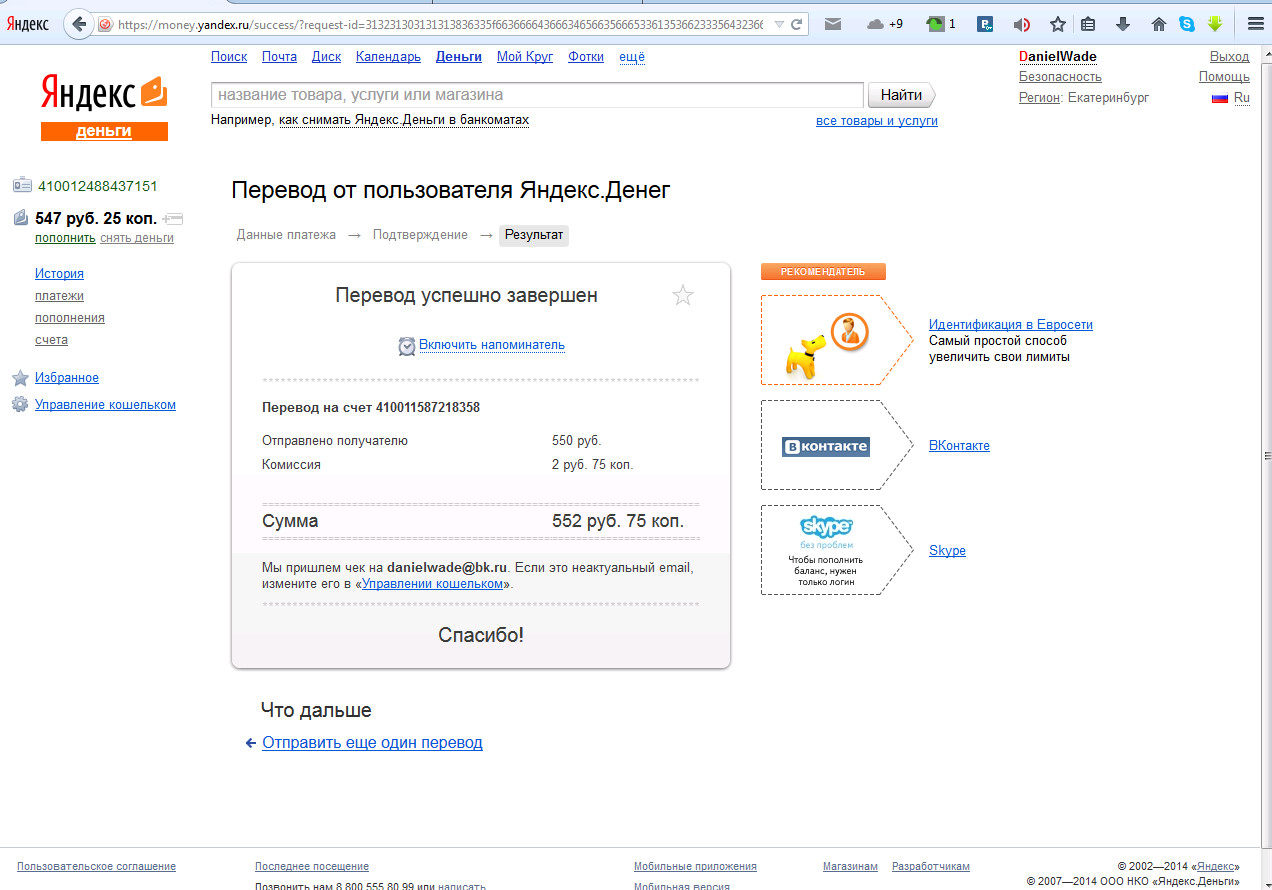Click the Выход logout link
The width and height of the screenshot is (1272, 890).
[1230, 57]
